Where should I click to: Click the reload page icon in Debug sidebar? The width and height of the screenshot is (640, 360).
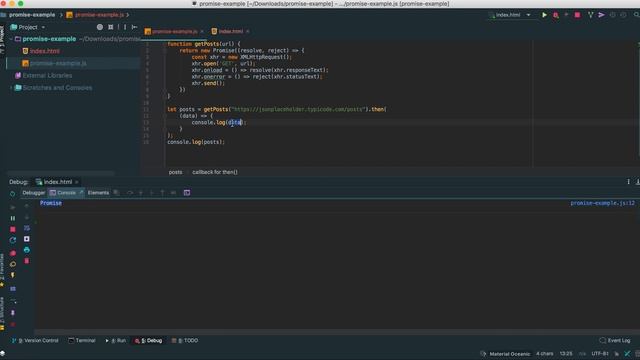pos(13,240)
